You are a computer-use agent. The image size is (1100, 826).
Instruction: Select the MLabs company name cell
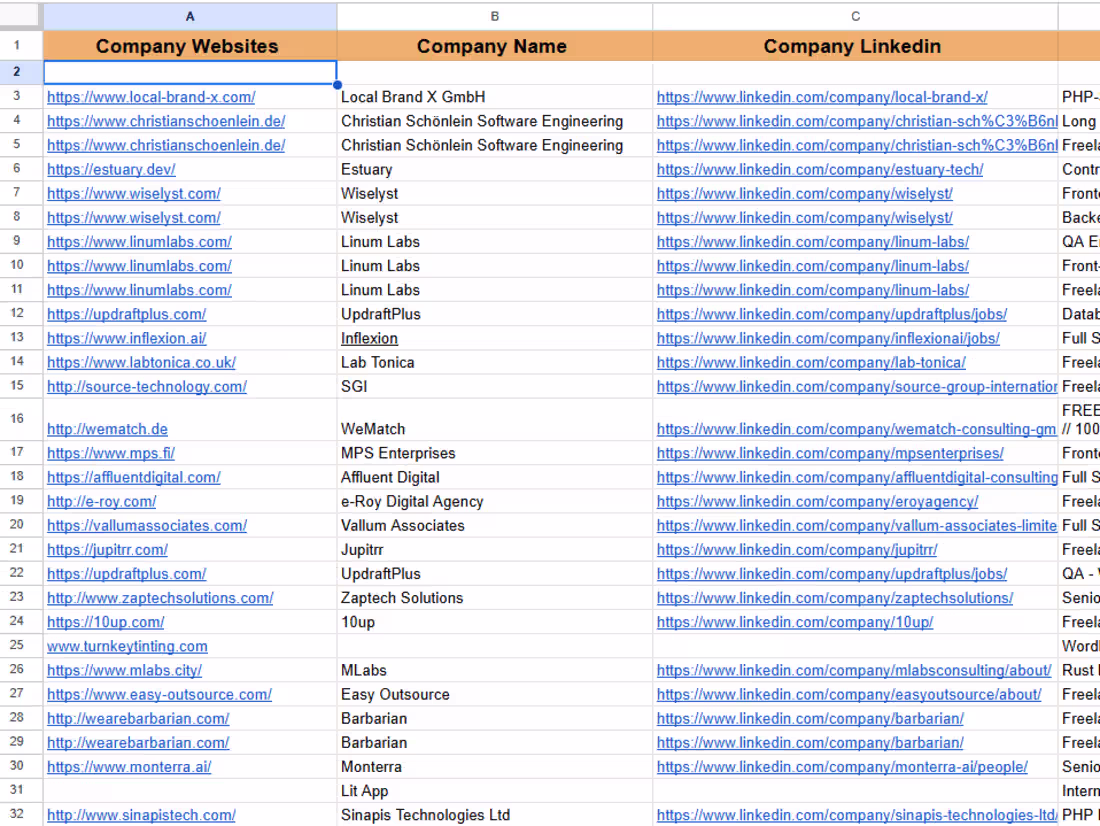pyautogui.click(x=495, y=670)
